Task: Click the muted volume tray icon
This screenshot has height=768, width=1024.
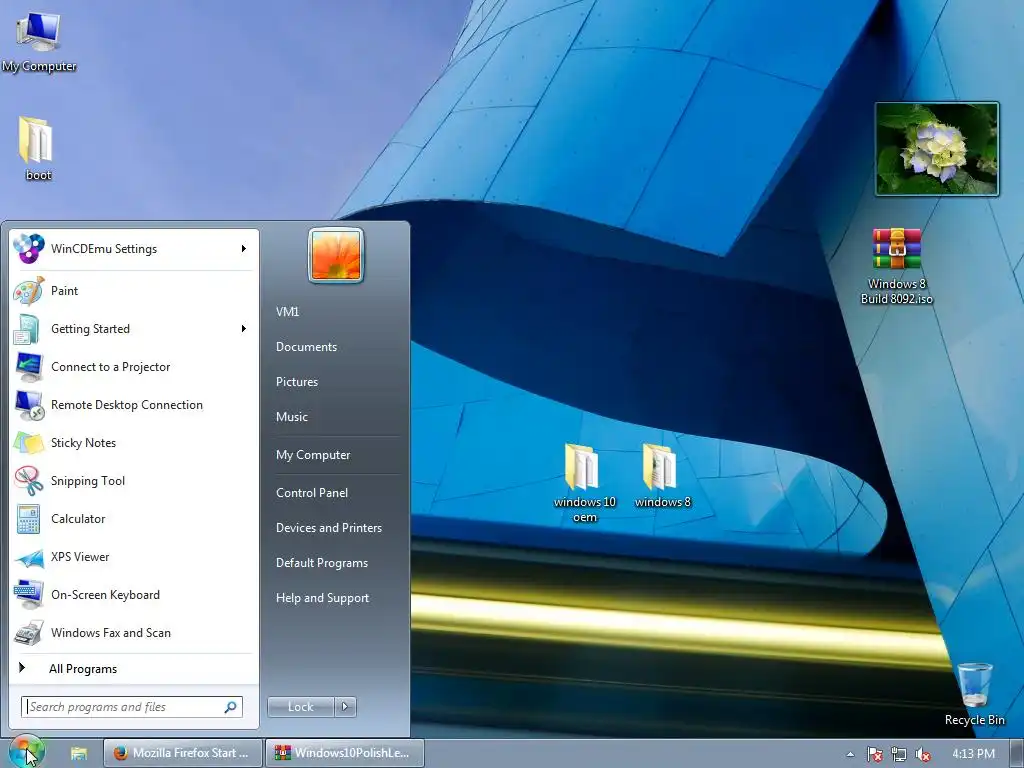Action: 923,754
